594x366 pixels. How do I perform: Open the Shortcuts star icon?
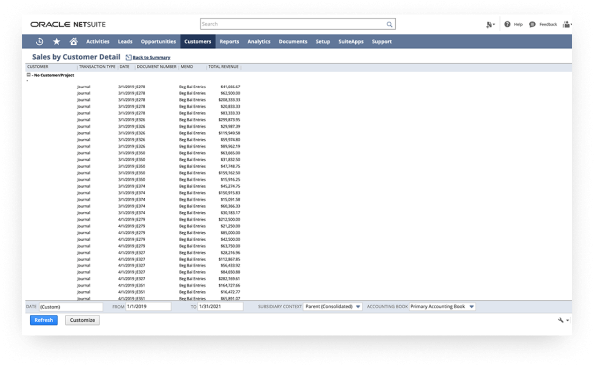(x=56, y=42)
